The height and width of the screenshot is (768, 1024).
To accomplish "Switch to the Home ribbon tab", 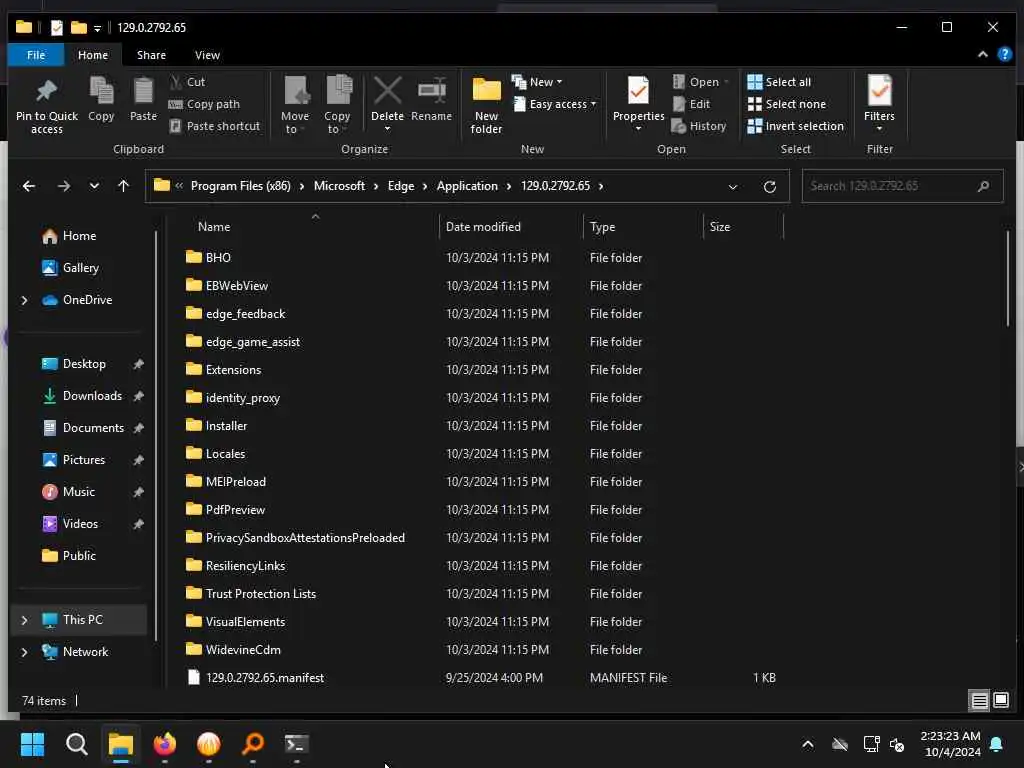I will 93,55.
